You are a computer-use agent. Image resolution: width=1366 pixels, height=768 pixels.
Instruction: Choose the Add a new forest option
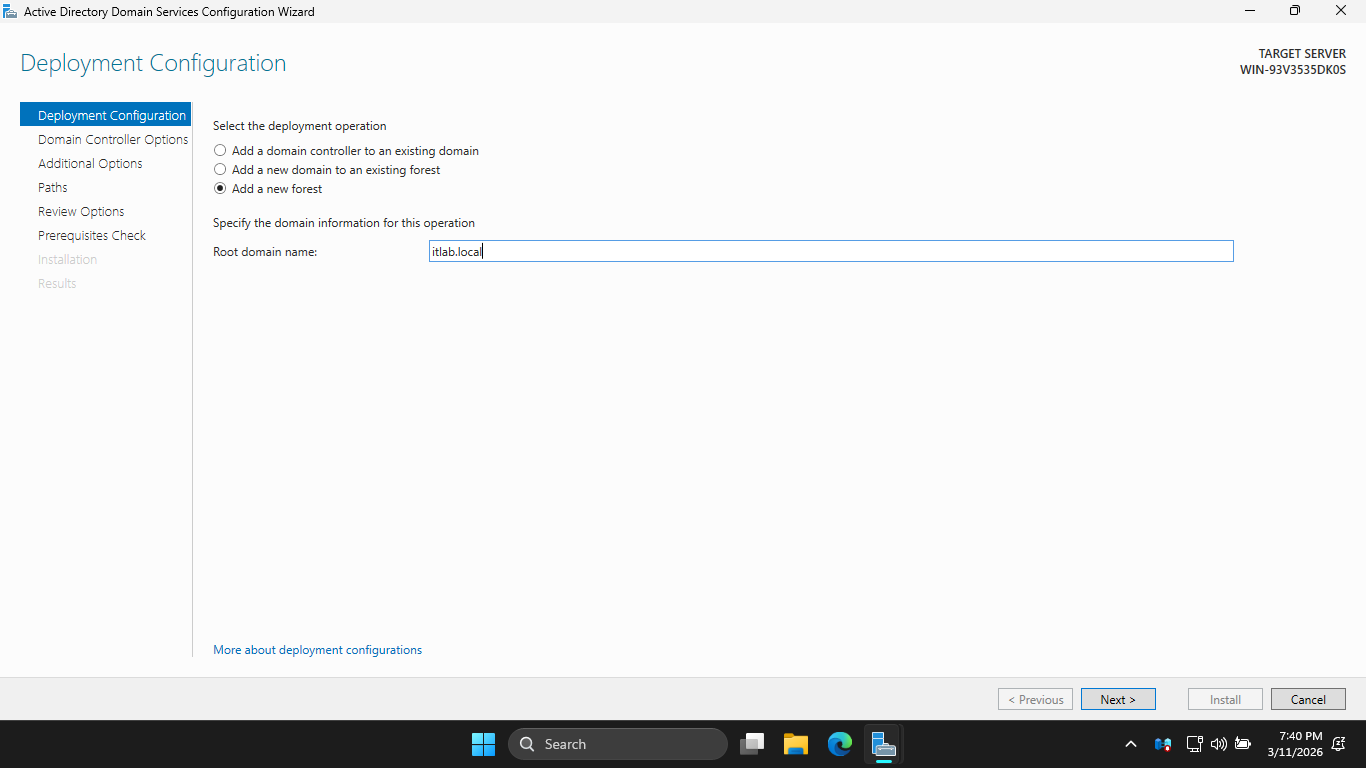[x=220, y=189]
